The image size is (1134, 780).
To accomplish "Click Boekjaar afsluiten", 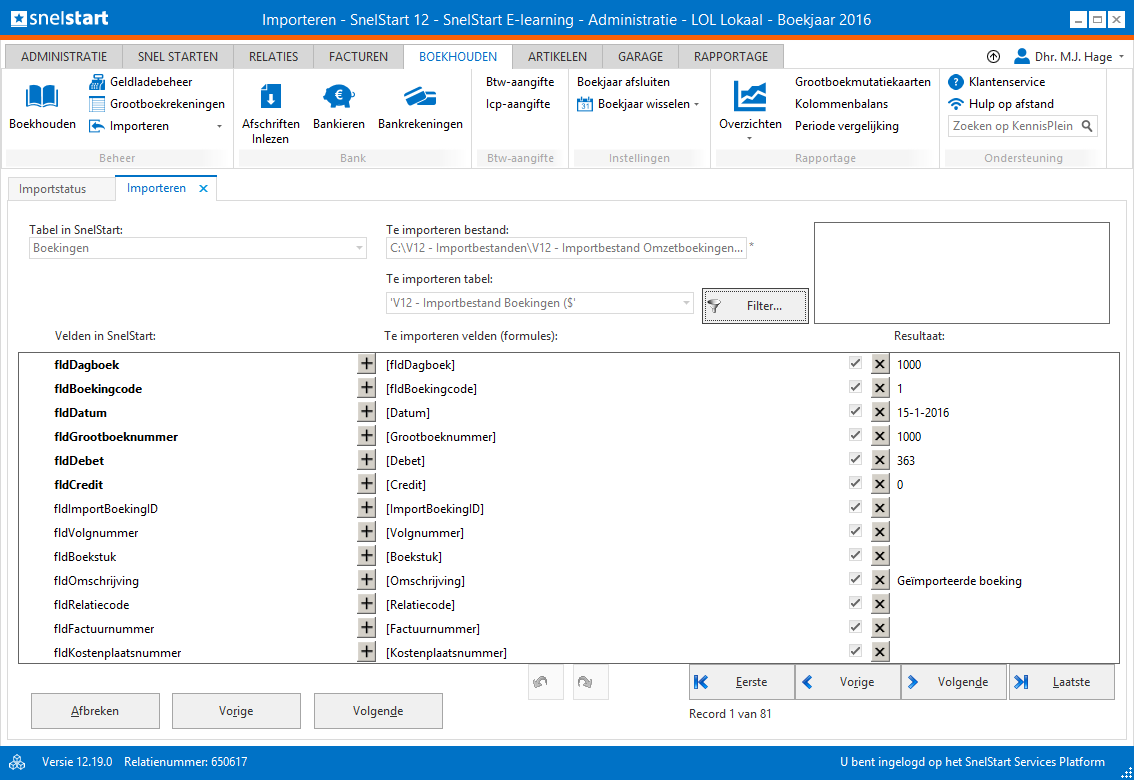I will [x=623, y=82].
